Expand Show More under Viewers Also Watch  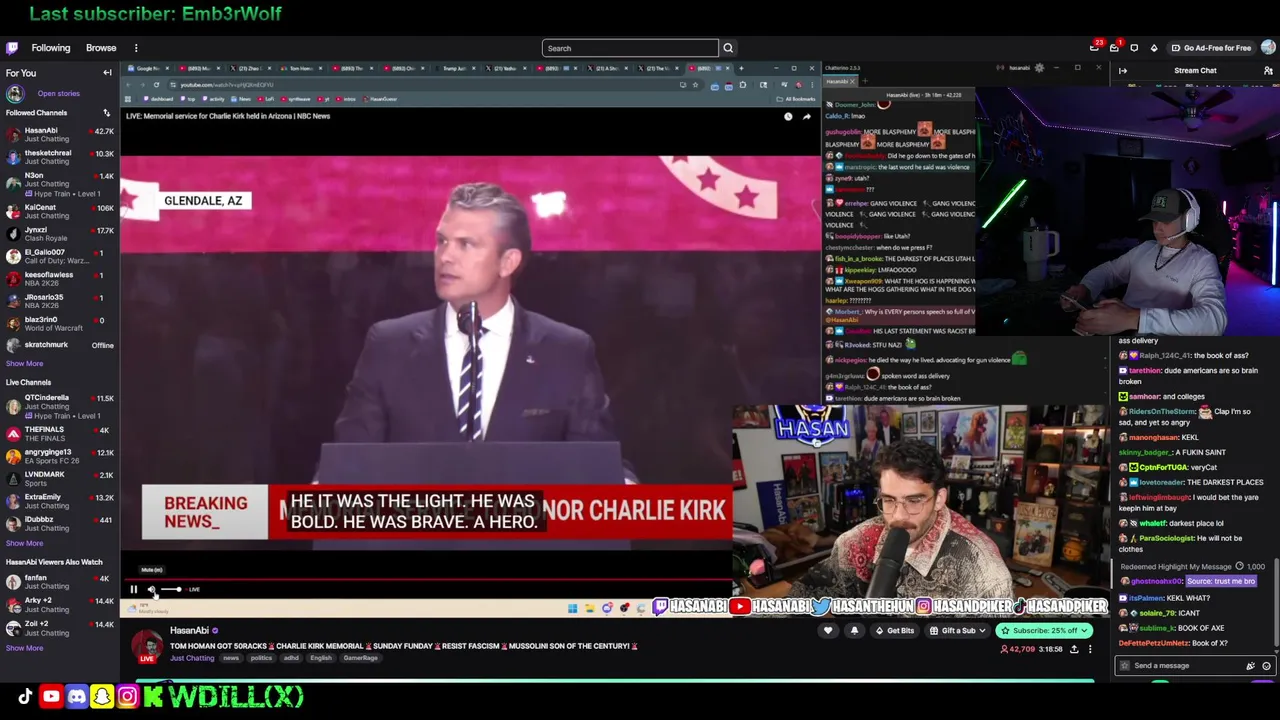[24, 648]
